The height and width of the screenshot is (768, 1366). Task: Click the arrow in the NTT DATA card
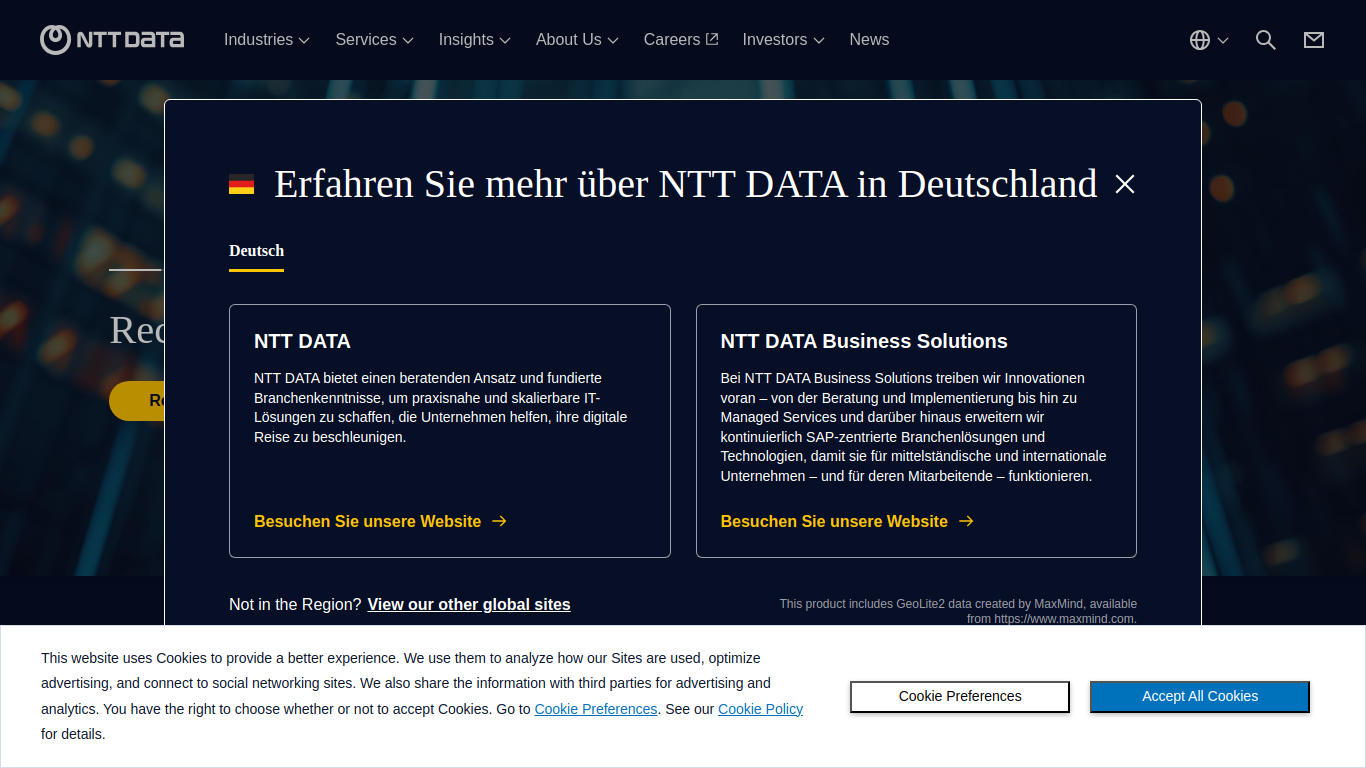click(x=500, y=521)
